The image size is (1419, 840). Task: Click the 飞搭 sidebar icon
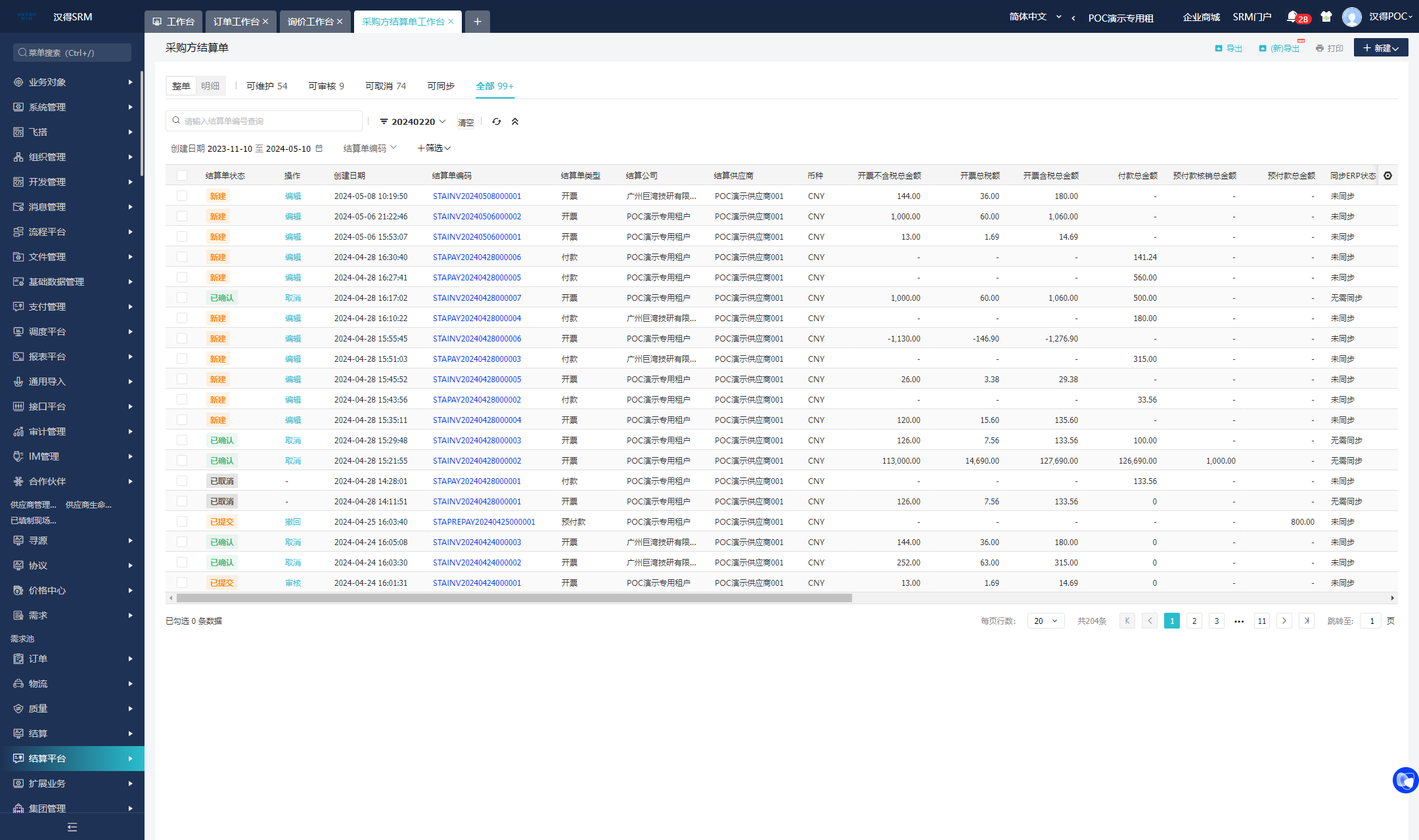[x=18, y=132]
